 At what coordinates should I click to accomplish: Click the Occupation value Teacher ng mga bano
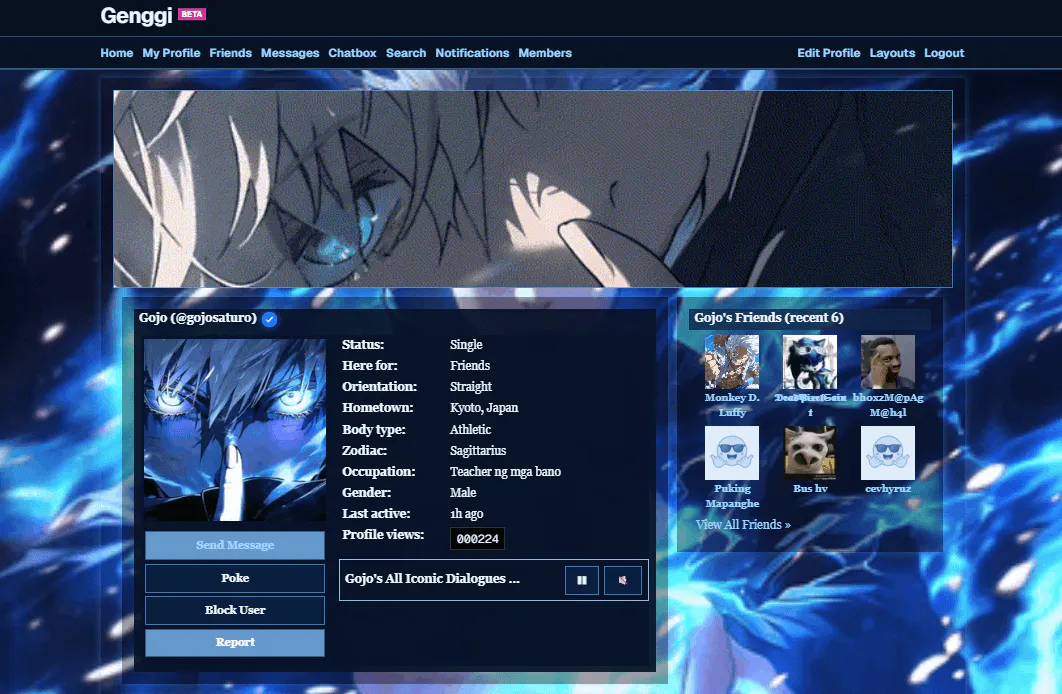click(x=505, y=471)
